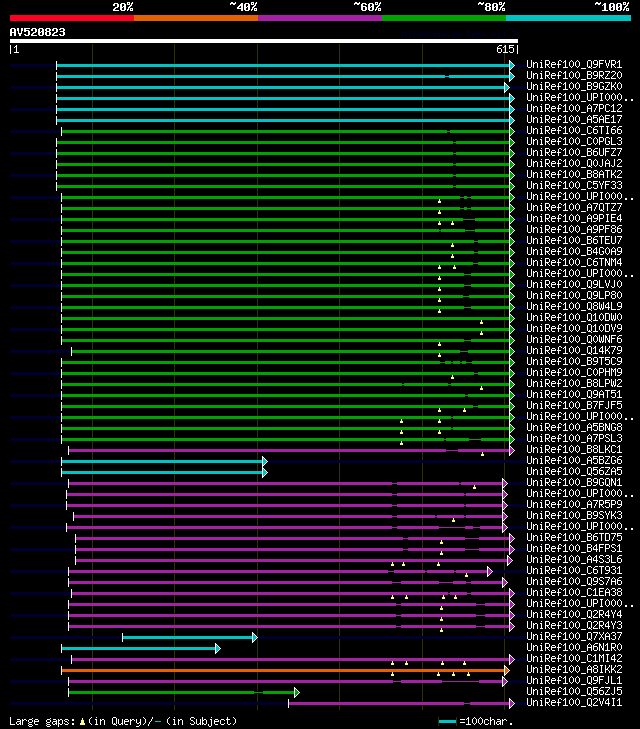Open the UniRef100_Q2R4Y3 hit
Screen dimensions: 640x729
coord(574,626)
